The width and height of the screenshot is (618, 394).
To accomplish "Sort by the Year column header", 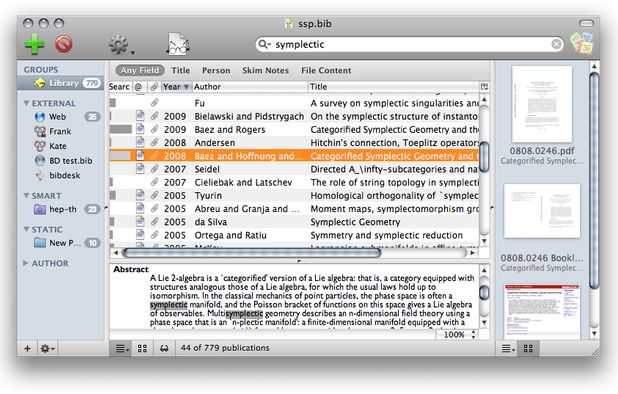I will click(176, 87).
